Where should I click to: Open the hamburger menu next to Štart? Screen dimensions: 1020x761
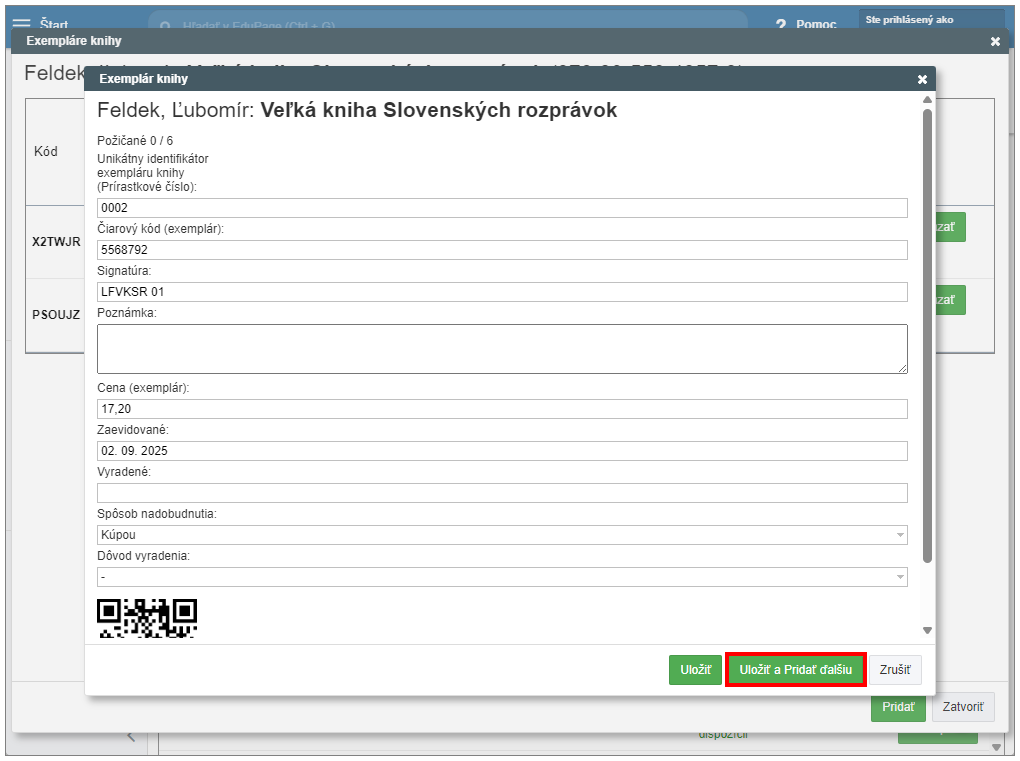point(21,23)
